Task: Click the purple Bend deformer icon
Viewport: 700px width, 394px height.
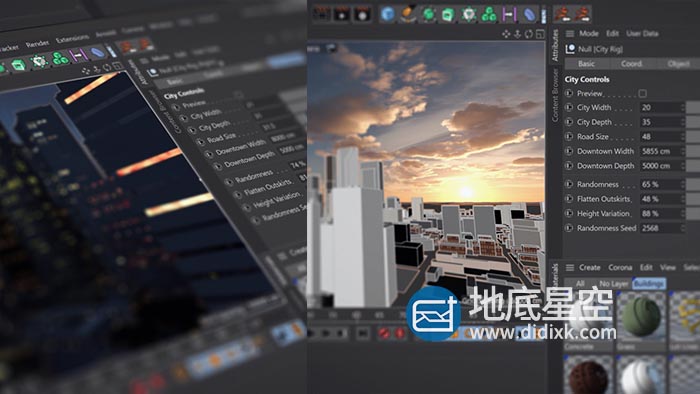Action: tap(509, 15)
